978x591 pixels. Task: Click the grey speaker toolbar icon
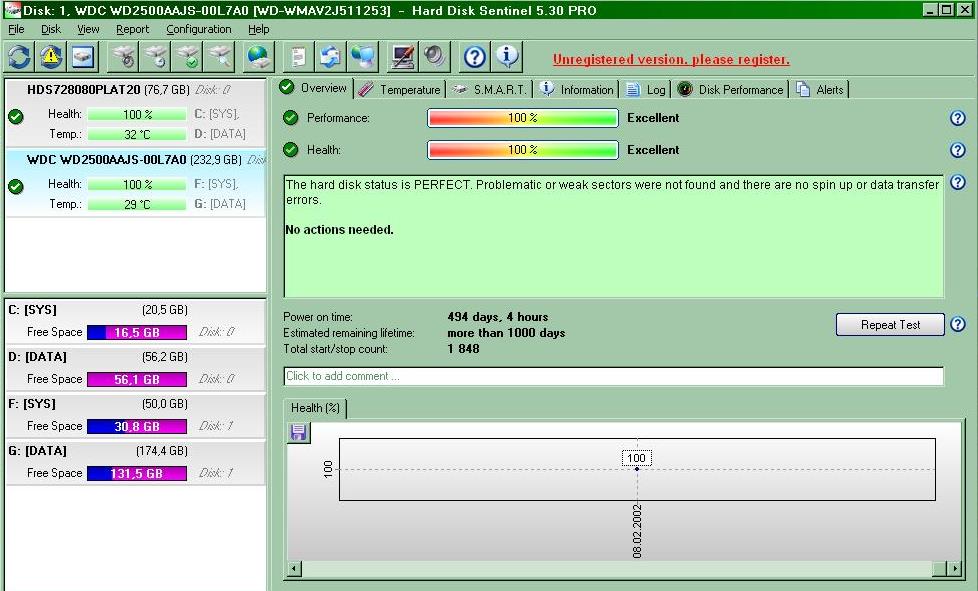coord(434,57)
